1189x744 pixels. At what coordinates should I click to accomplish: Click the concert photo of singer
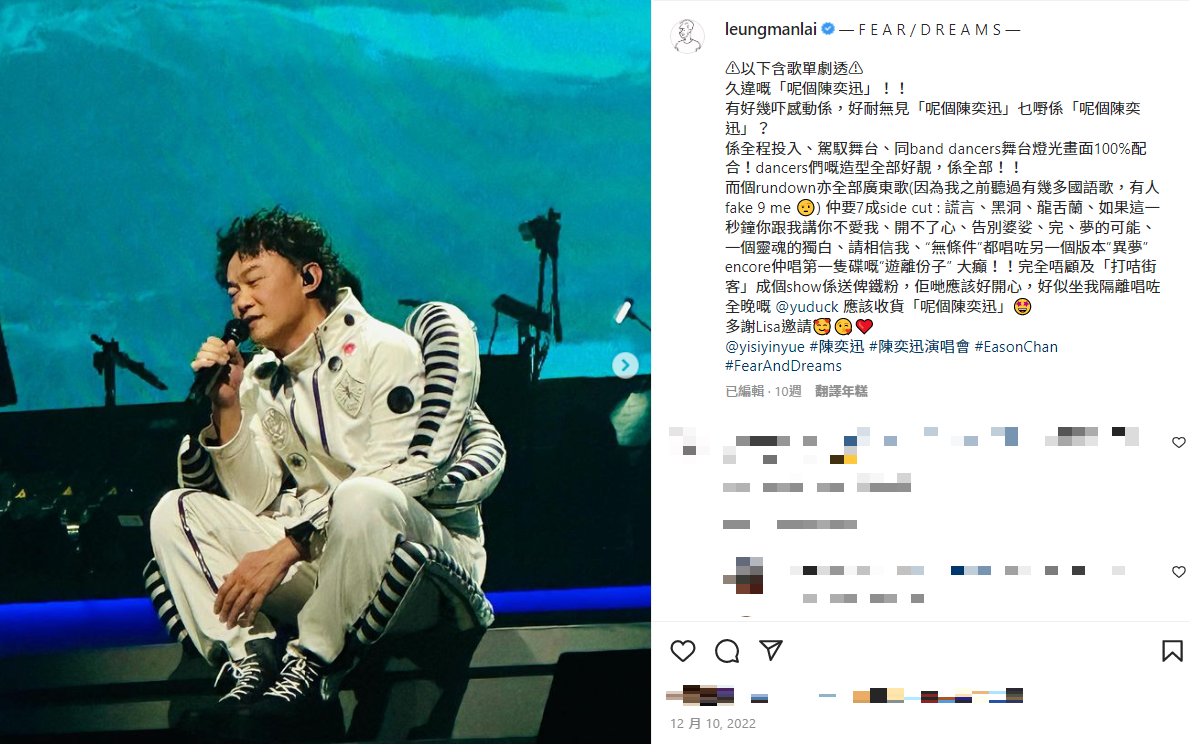pos(325,372)
